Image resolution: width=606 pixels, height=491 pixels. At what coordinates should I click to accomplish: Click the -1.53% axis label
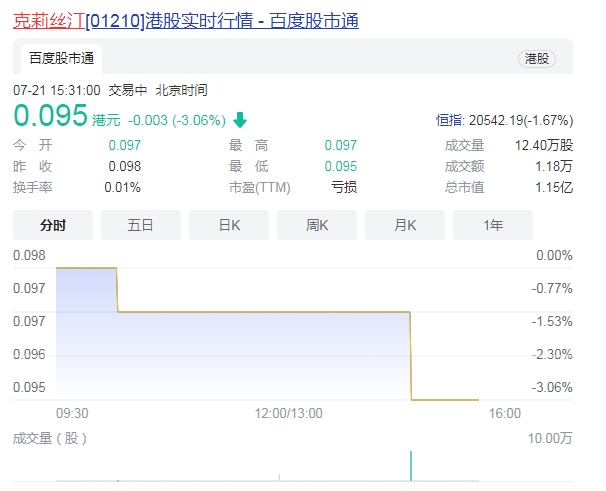tap(552, 321)
